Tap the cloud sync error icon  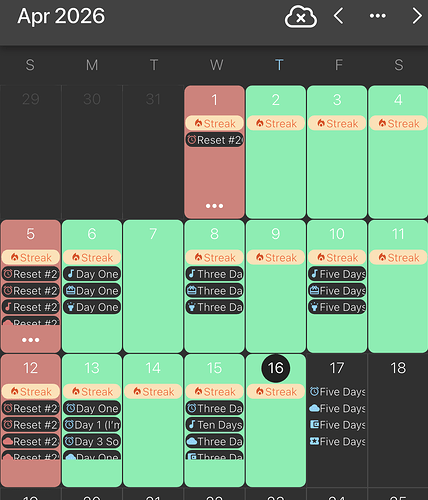tap(301, 17)
